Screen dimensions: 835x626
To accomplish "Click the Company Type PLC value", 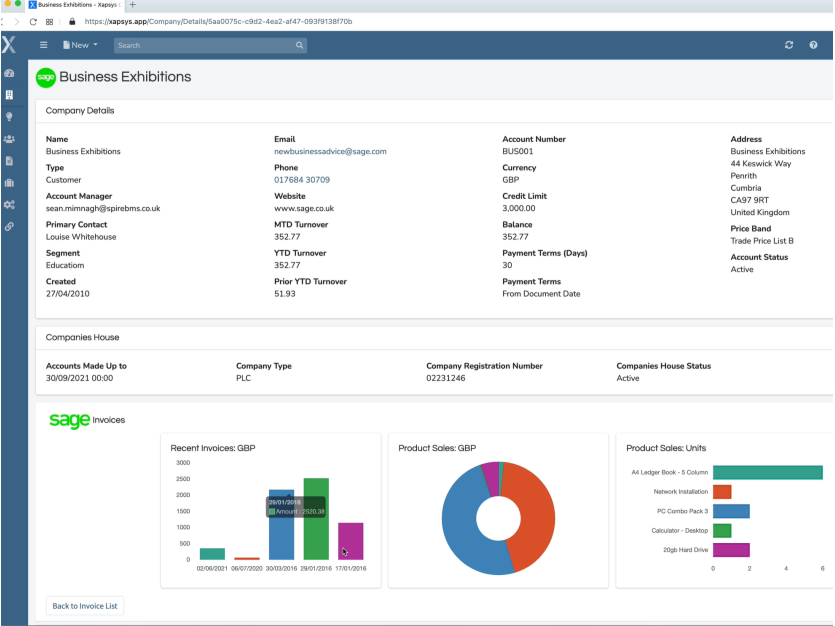I will point(243,378).
